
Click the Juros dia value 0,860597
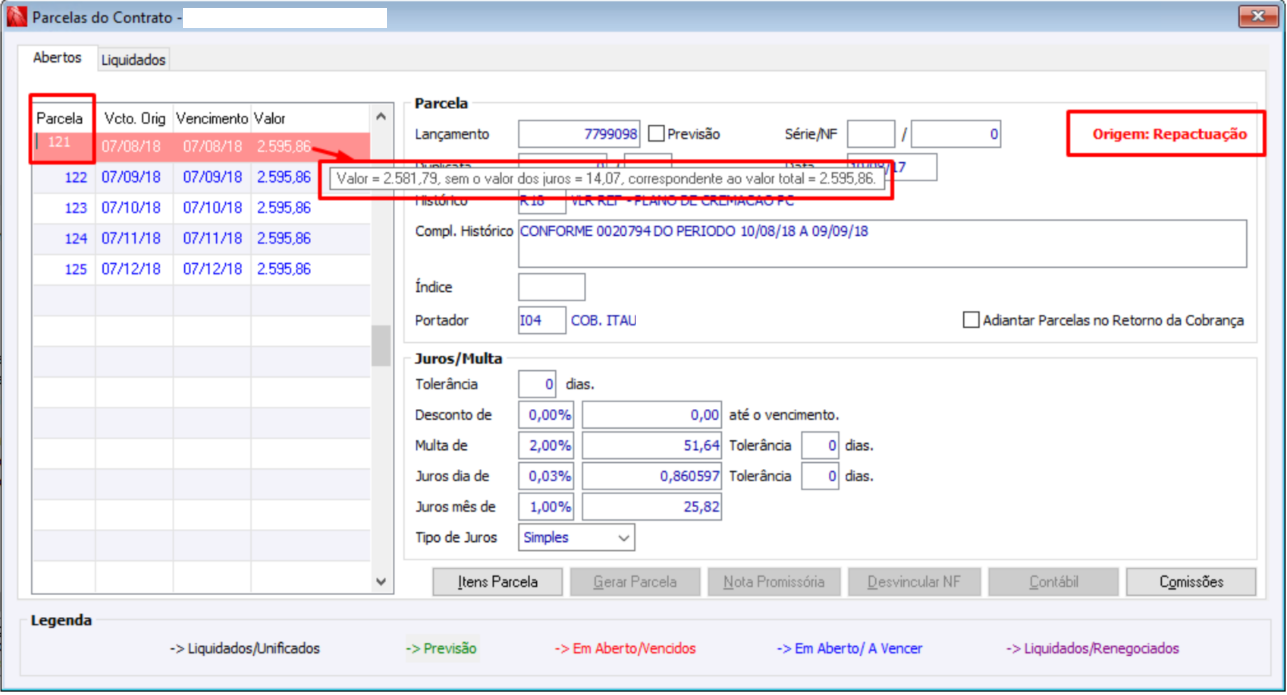tap(652, 476)
